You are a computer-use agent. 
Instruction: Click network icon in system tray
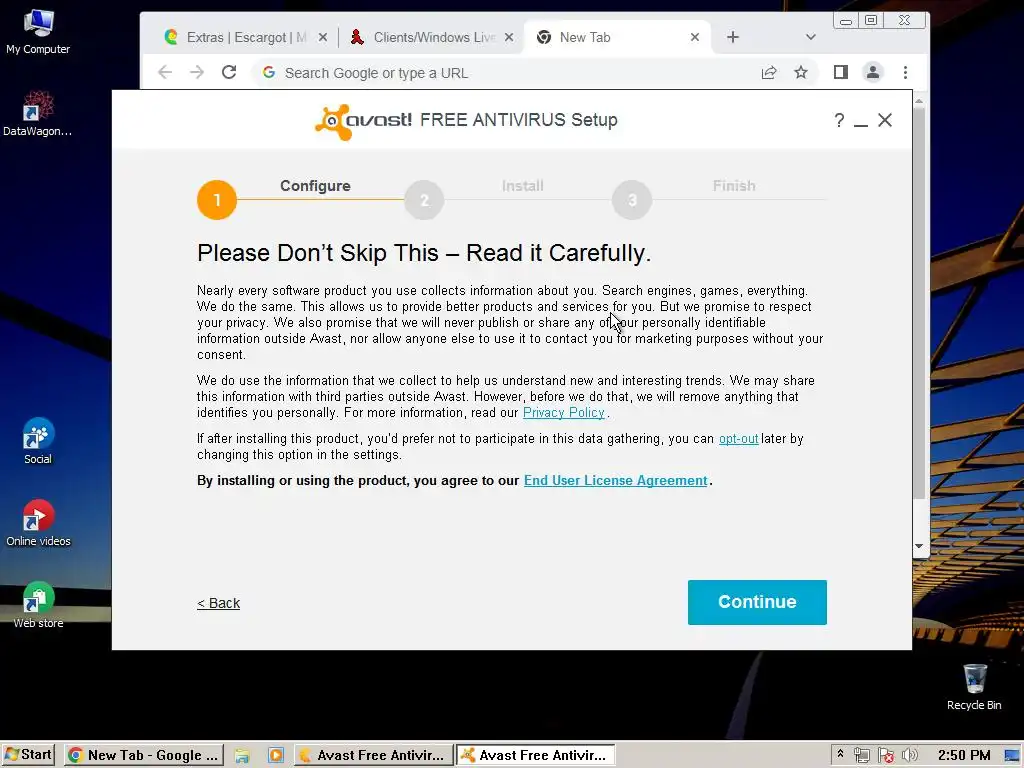pyautogui.click(x=862, y=756)
